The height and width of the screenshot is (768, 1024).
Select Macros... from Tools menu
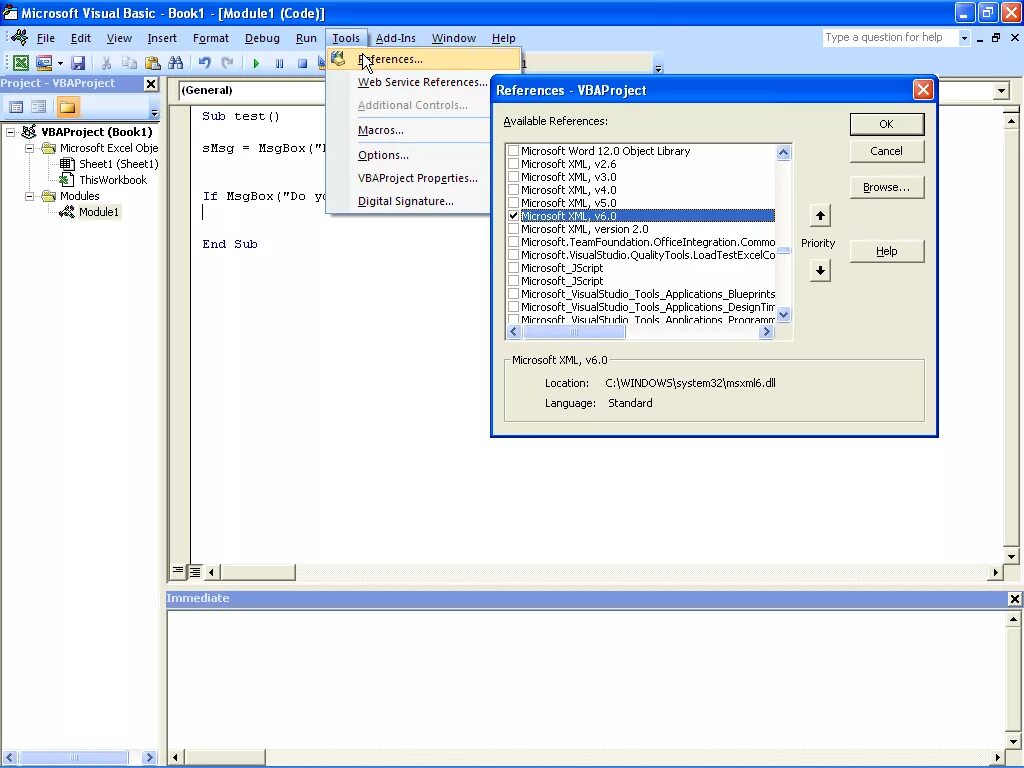[x=381, y=131]
